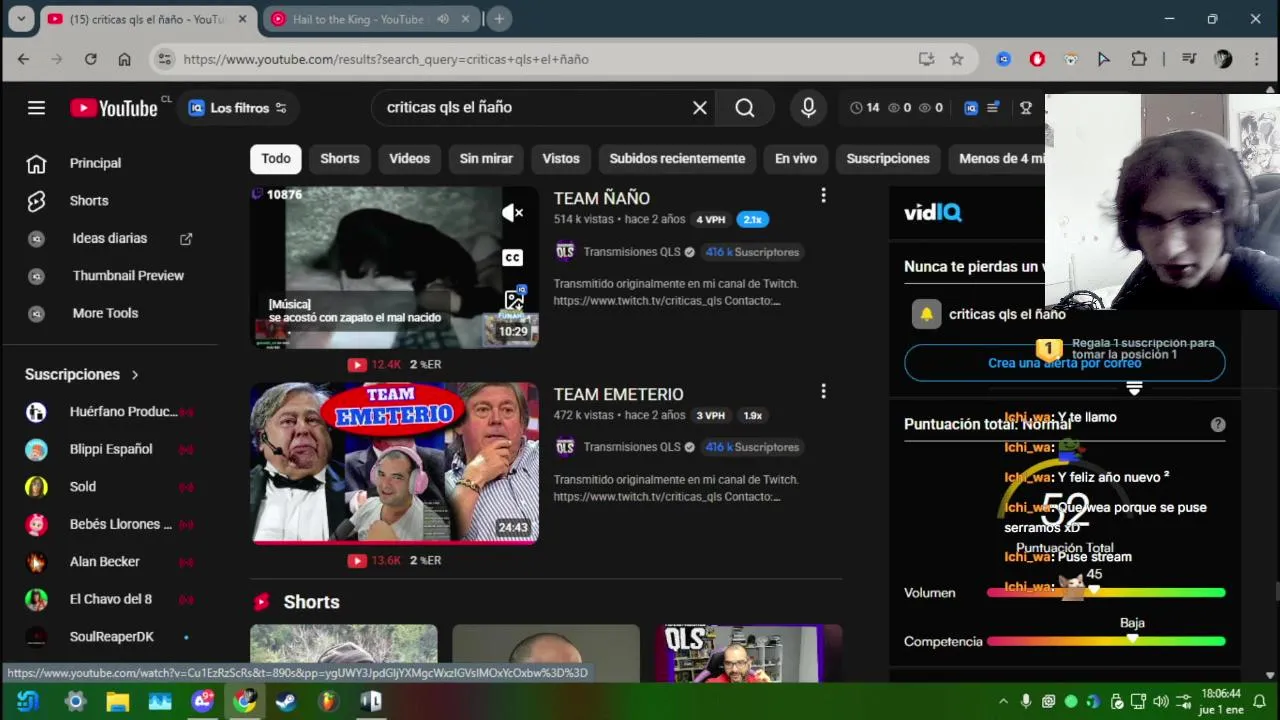Open the tab search dropdown arrow
The width and height of the screenshot is (1280, 720).
tap(21, 19)
